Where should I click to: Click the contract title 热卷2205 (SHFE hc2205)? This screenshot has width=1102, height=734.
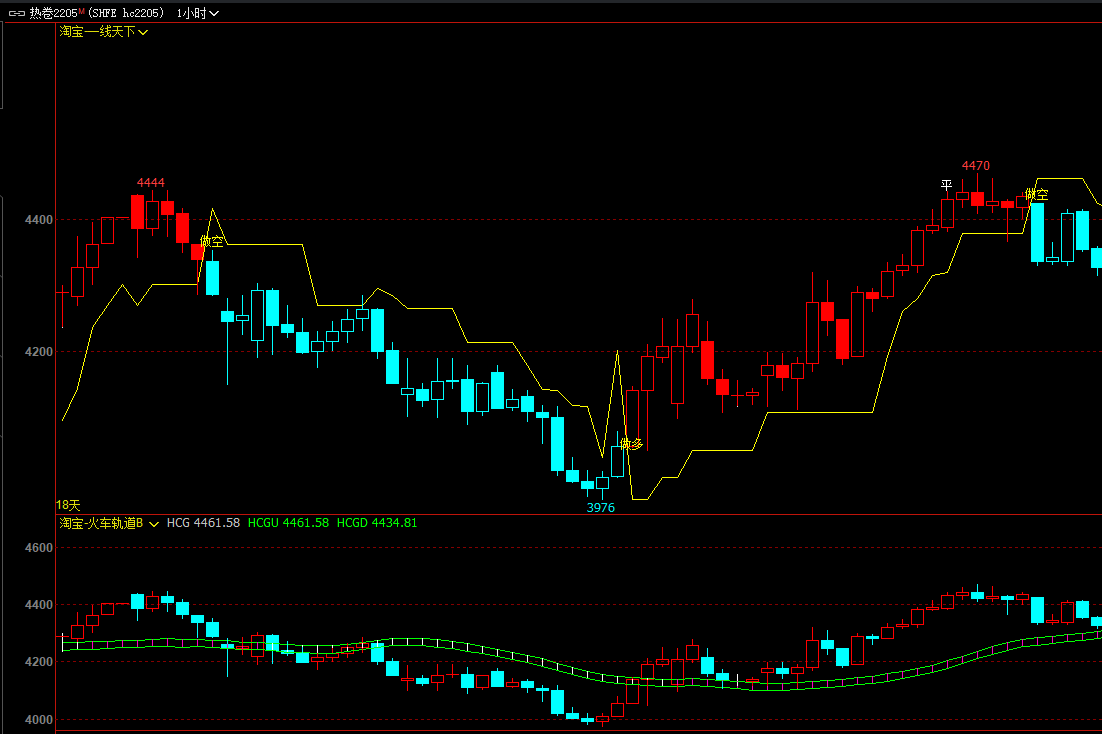(x=96, y=13)
